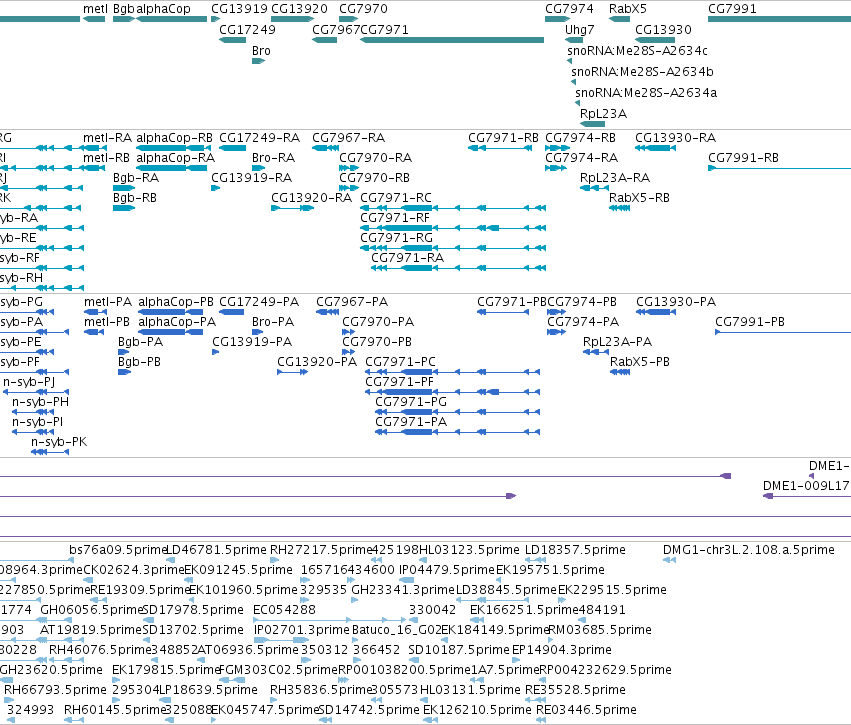Click EST DMG1-chr3L.2.108.a.5prime label

coord(749,550)
